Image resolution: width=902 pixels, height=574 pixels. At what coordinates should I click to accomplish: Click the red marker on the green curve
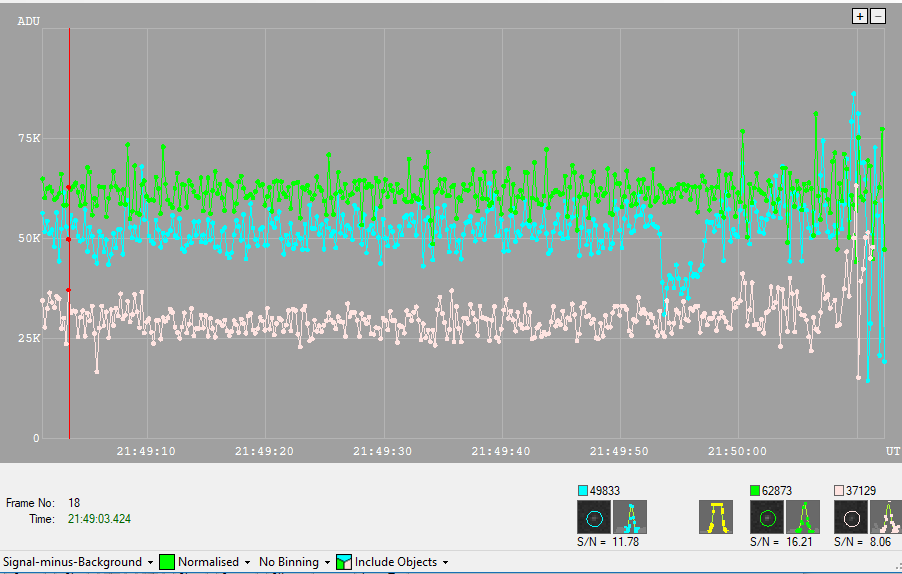click(69, 187)
